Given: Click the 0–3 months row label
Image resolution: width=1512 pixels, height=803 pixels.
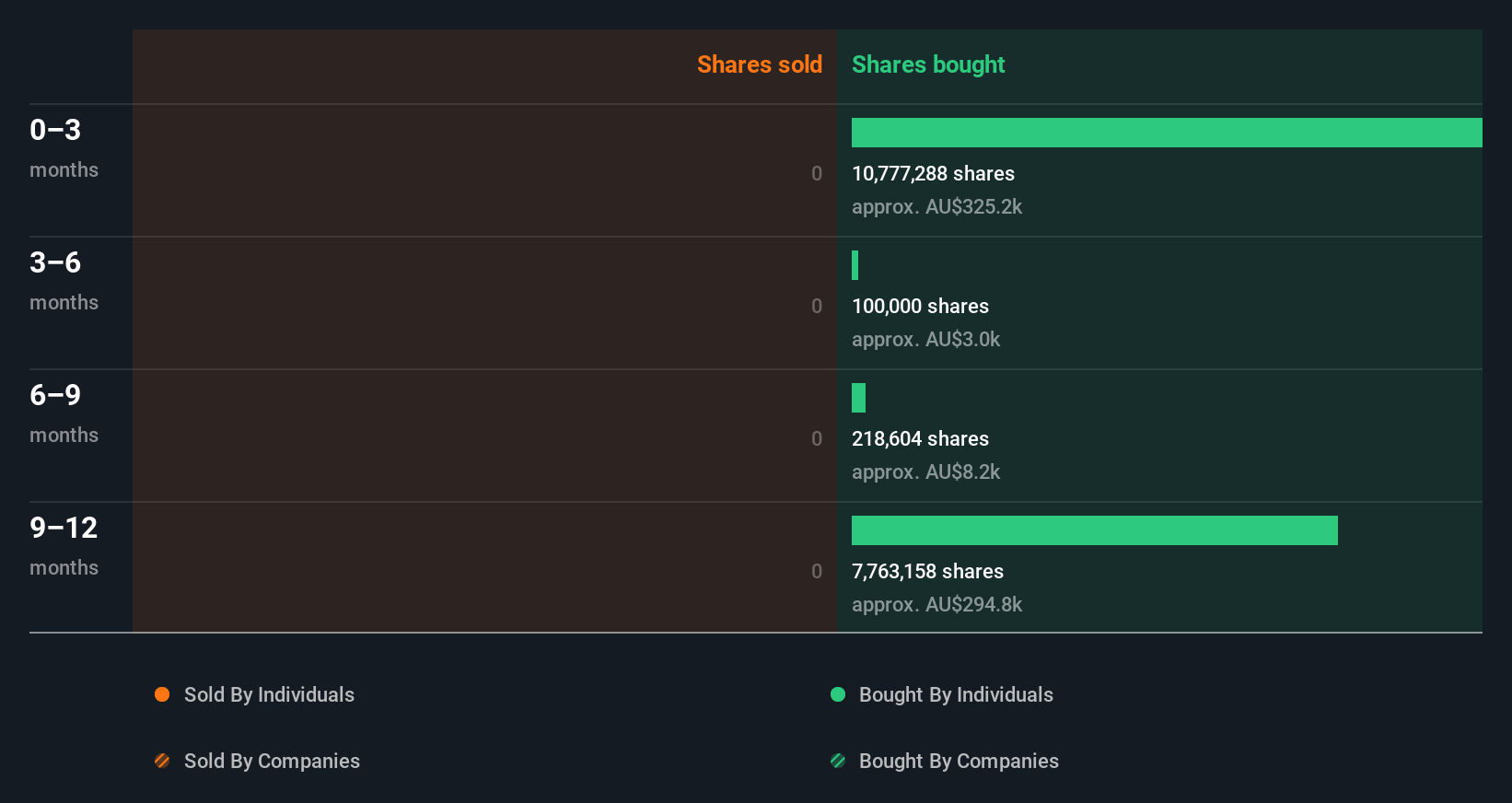Looking at the screenshot, I should coord(64,148).
